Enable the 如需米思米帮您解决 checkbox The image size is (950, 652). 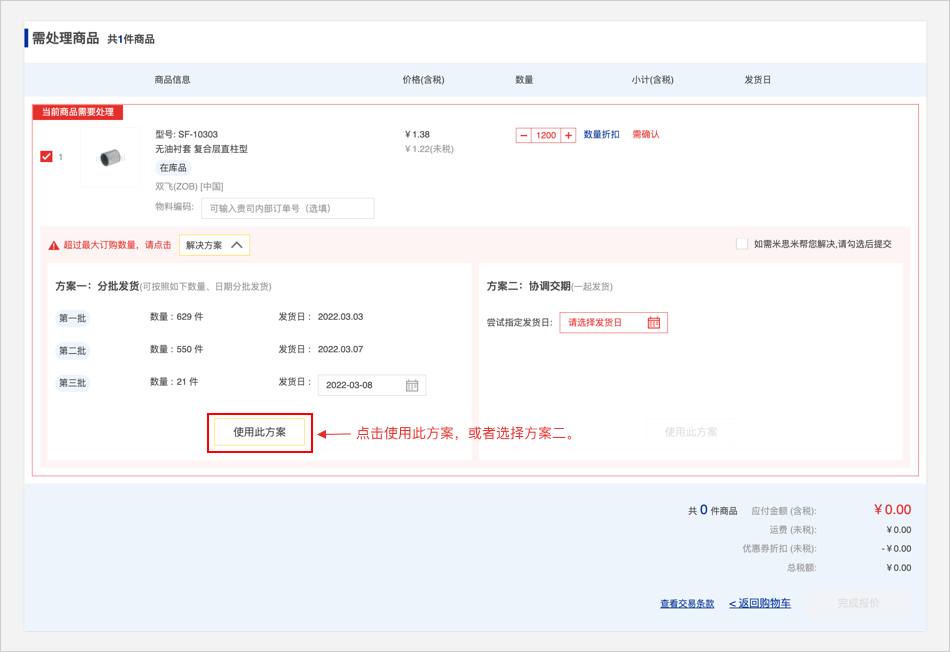click(x=741, y=244)
